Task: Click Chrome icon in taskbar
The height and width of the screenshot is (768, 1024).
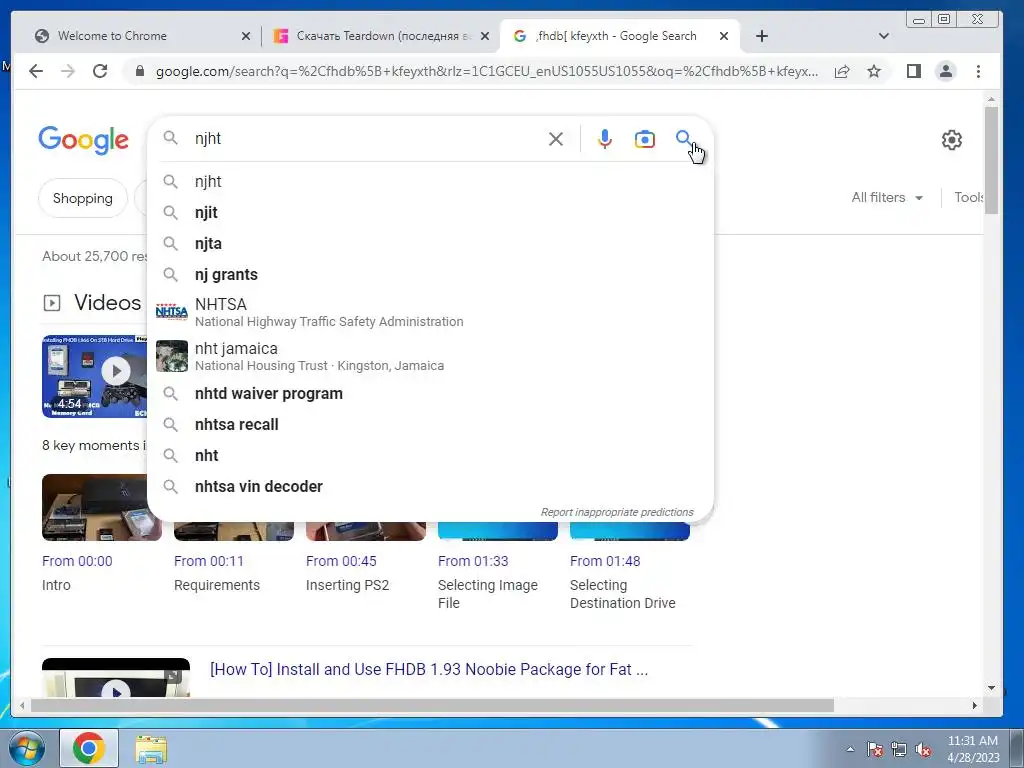Action: coord(89,748)
